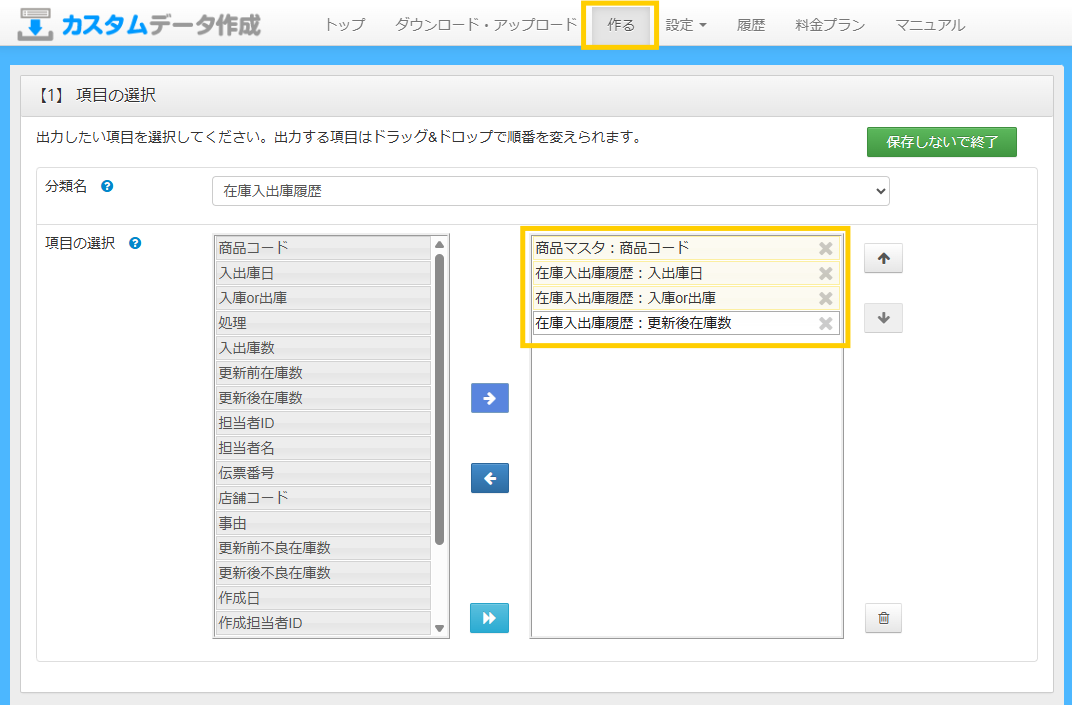Click the move-left arrow button
Image resolution: width=1072 pixels, height=705 pixels.
tap(489, 478)
